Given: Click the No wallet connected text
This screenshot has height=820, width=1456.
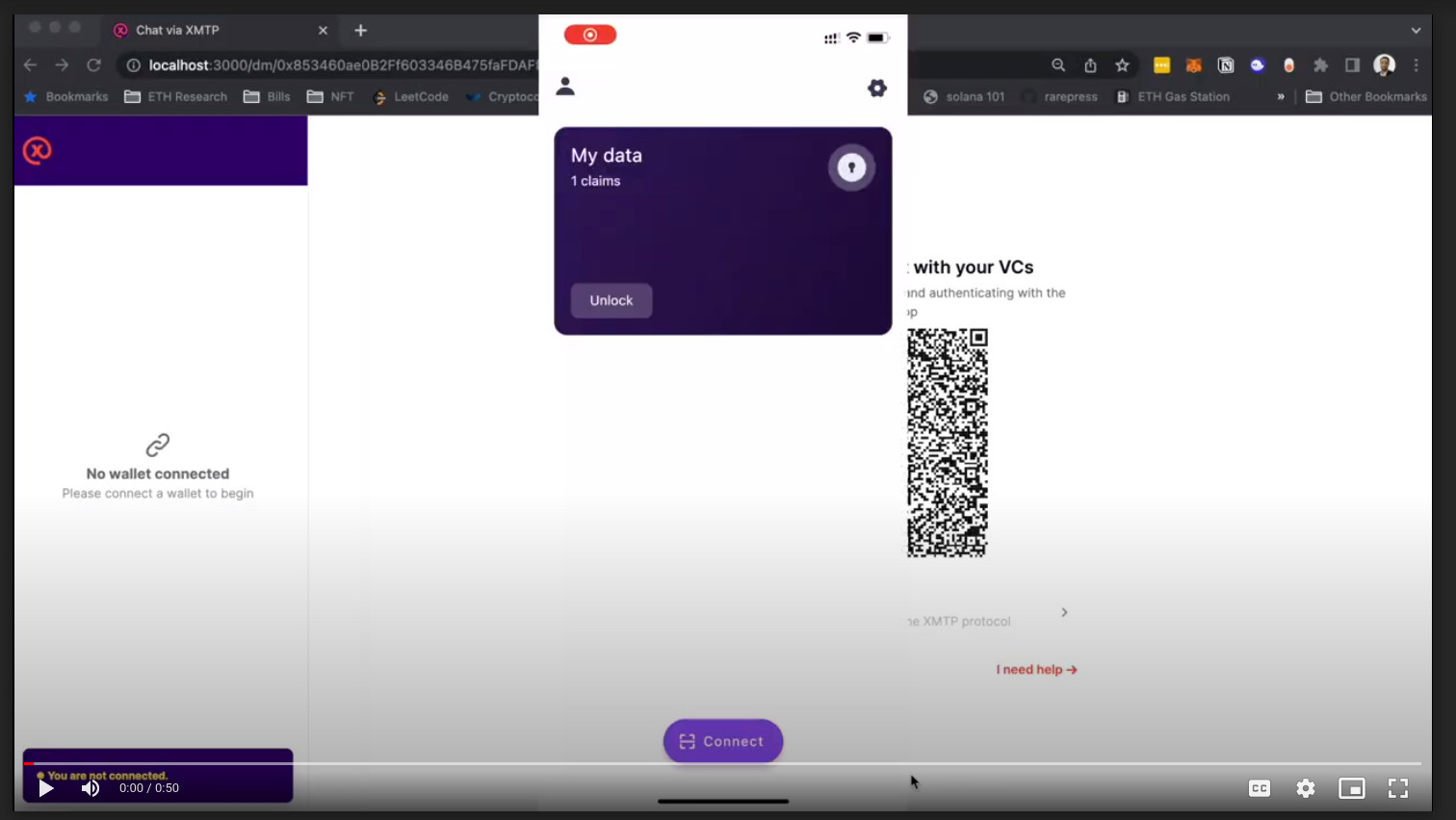Looking at the screenshot, I should [158, 474].
